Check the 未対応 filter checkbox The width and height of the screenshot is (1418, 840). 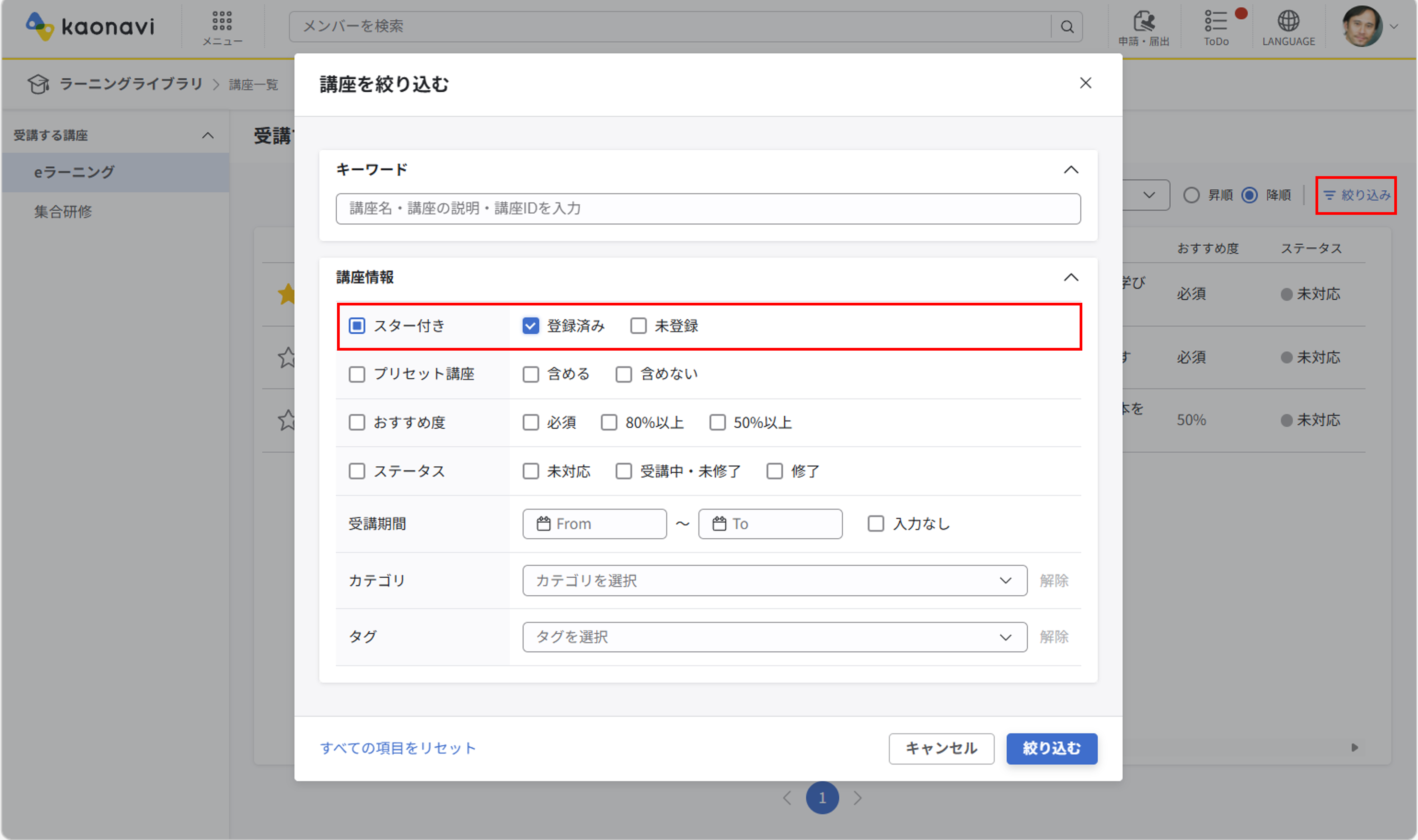pos(530,471)
